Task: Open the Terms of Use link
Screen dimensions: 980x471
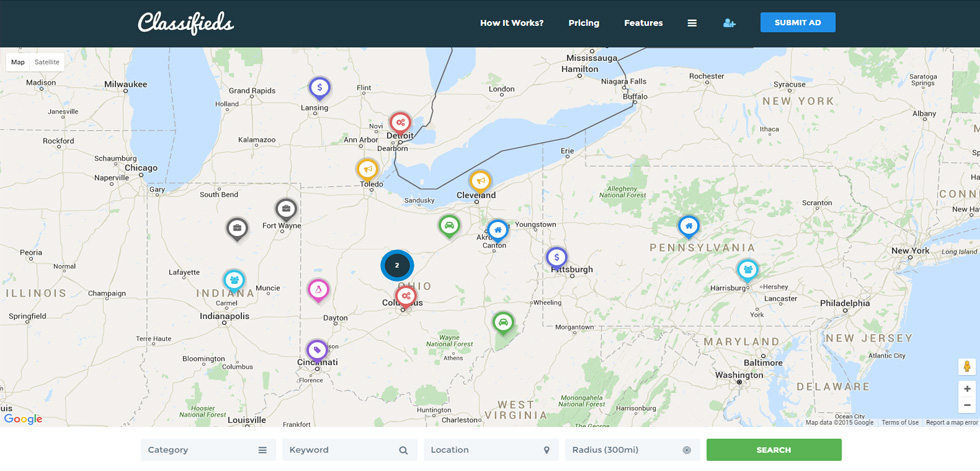Action: tap(900, 423)
